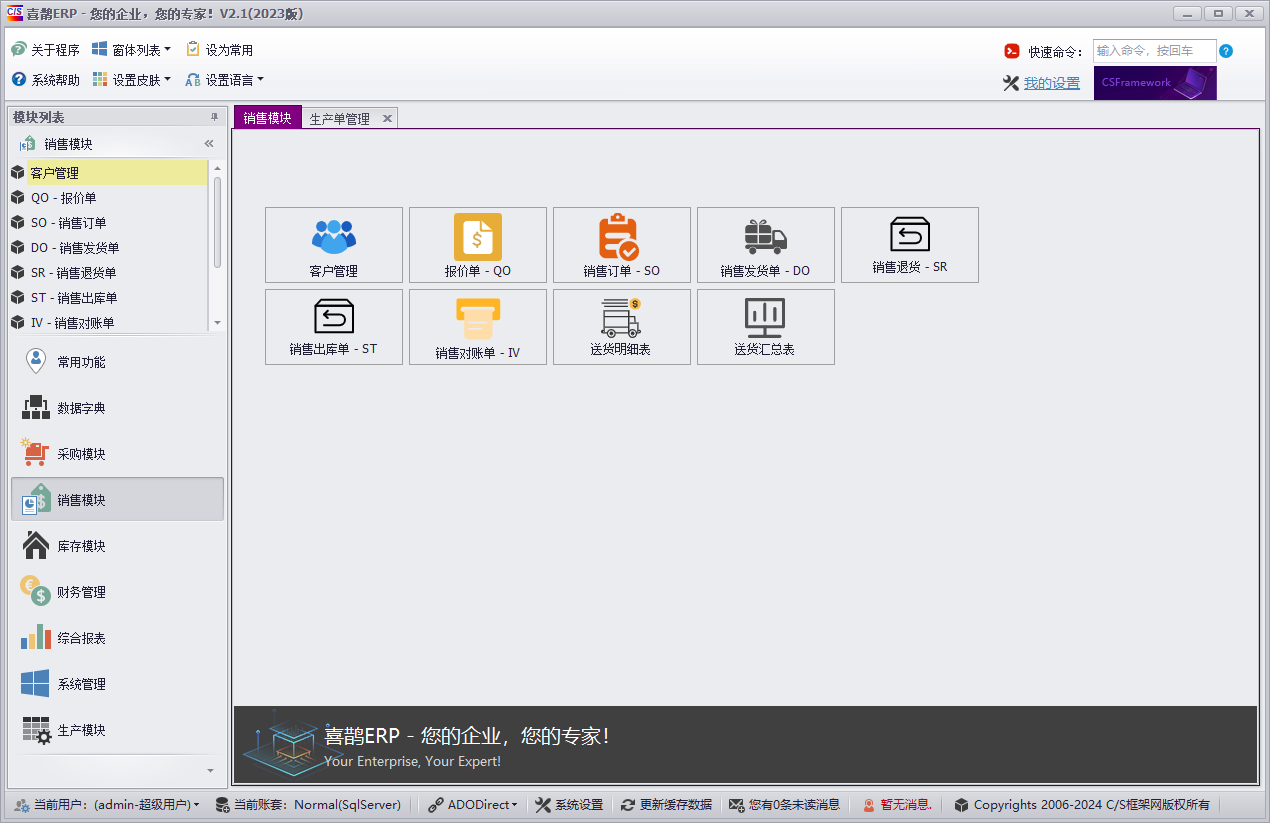Close the 生产单管理 tab
The width and height of the screenshot is (1270, 823).
387,118
